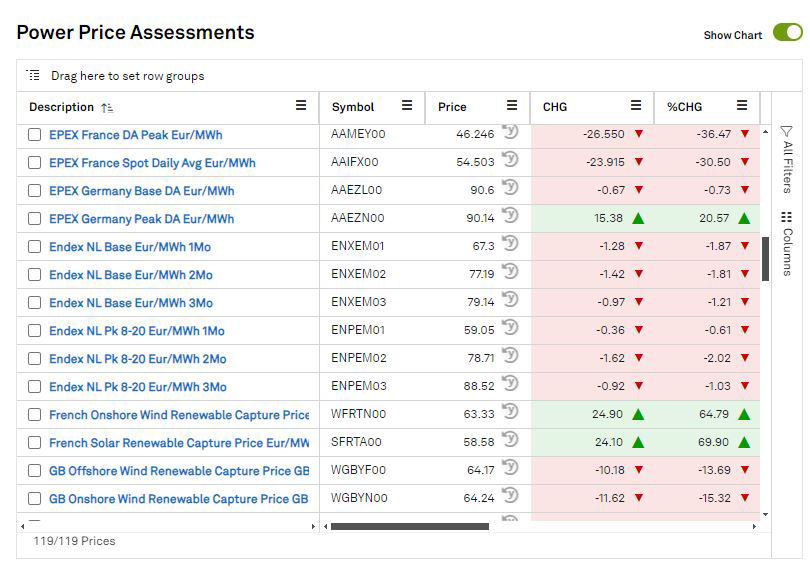The height and width of the screenshot is (565, 810).
Task: Open French Onshore Wind Renewable Capture link
Action: [x=179, y=415]
